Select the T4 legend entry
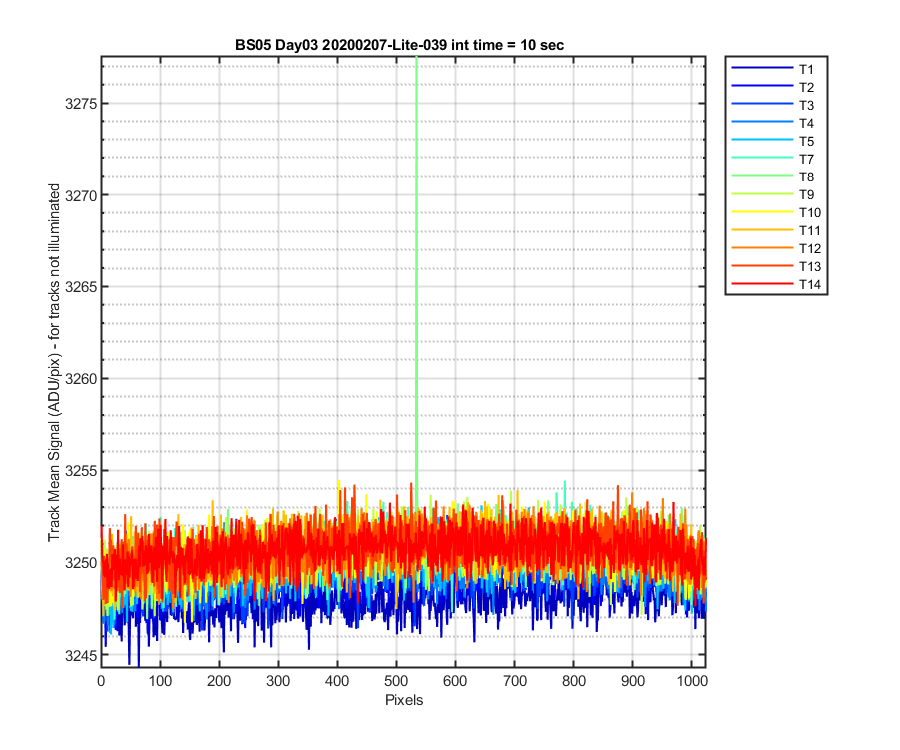This screenshot has height=750, width=900. [773, 123]
